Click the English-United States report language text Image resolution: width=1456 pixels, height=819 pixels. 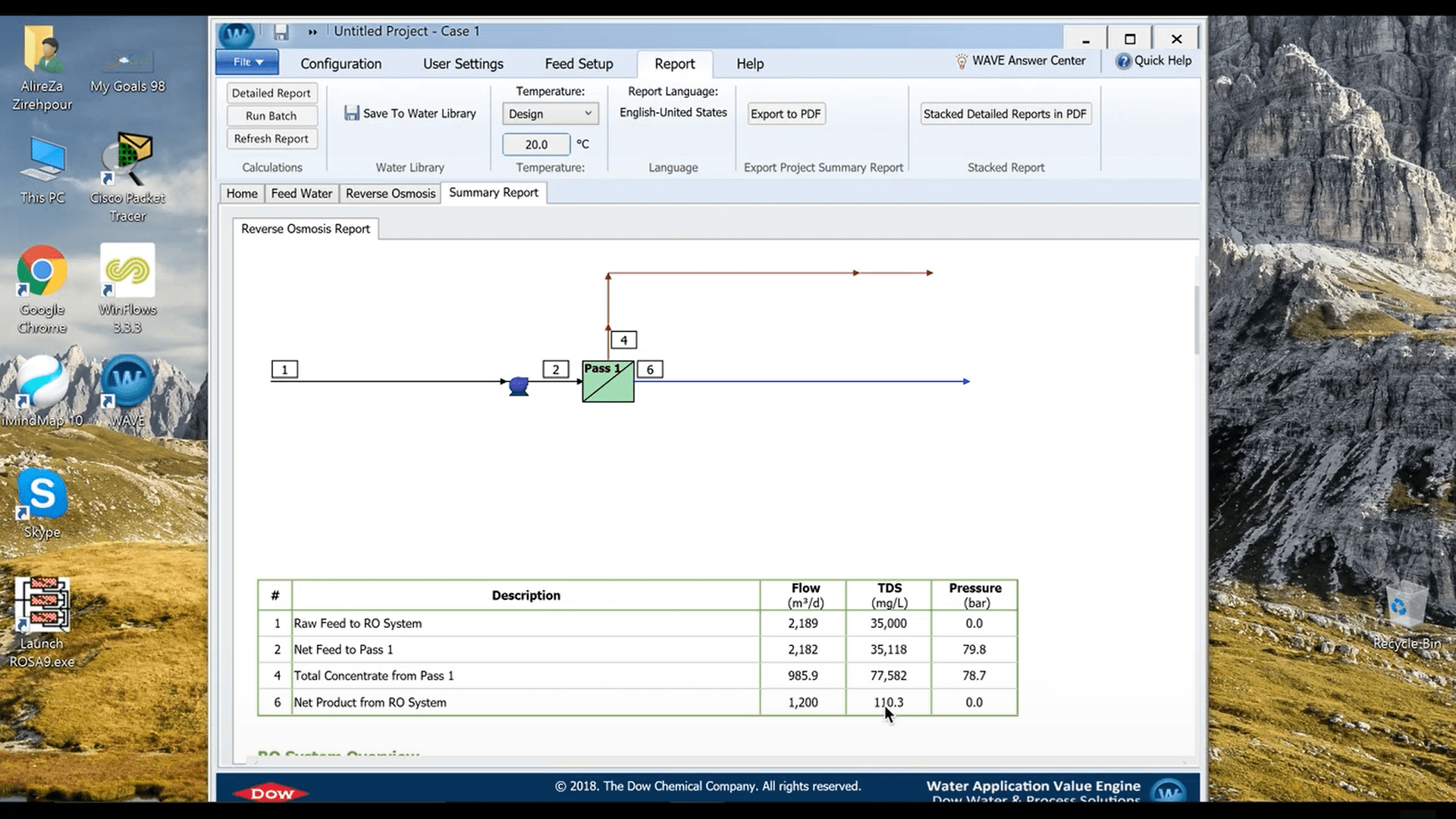click(x=673, y=112)
